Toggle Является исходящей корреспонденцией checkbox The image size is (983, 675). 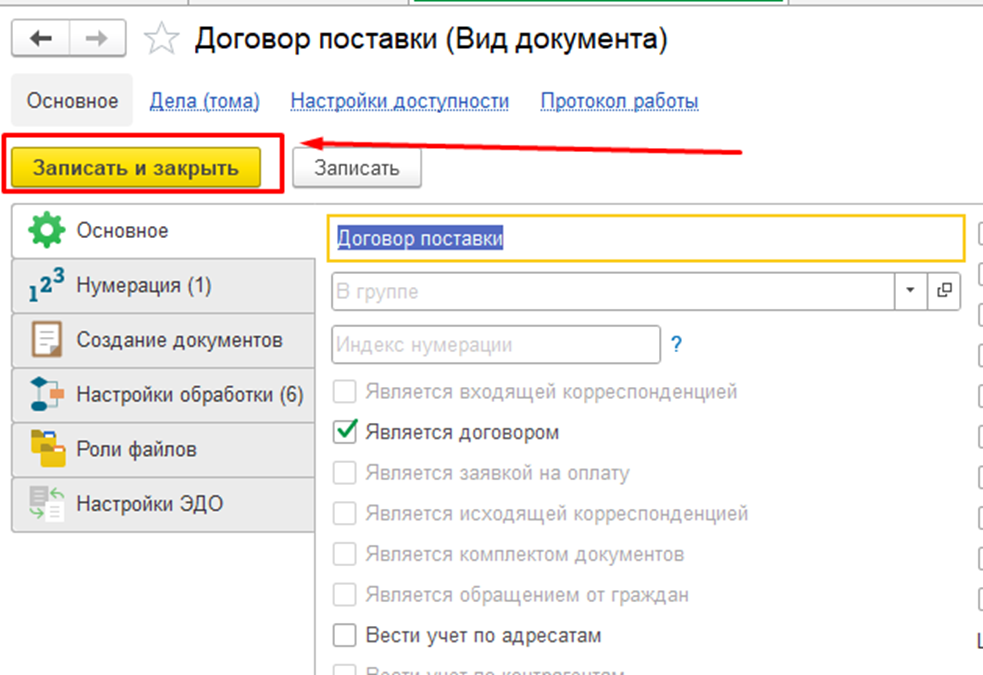[x=344, y=513]
